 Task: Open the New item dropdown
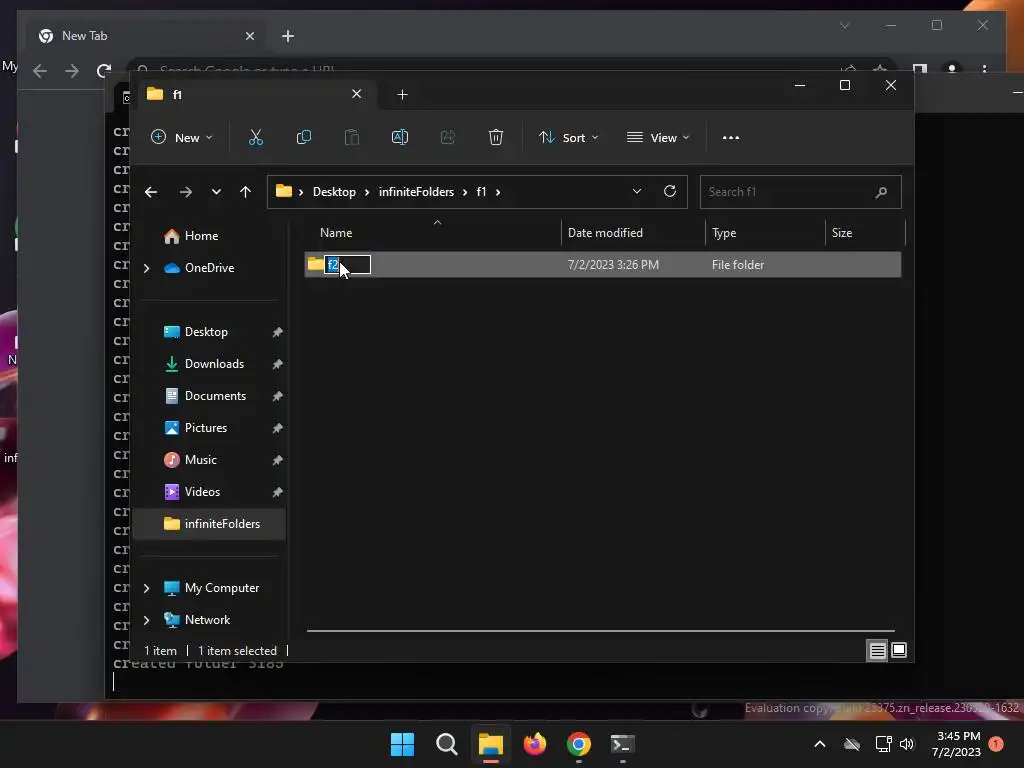[x=182, y=138]
